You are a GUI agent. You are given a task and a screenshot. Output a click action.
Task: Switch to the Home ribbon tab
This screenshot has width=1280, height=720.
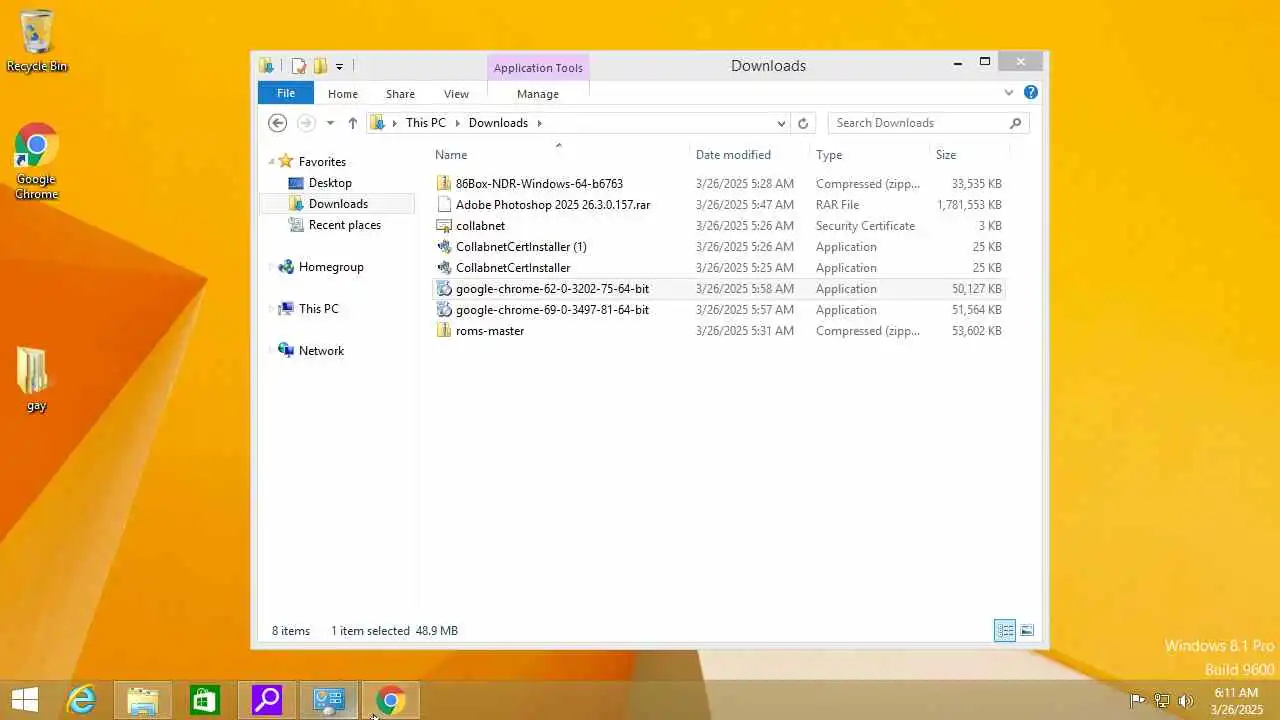coord(342,94)
